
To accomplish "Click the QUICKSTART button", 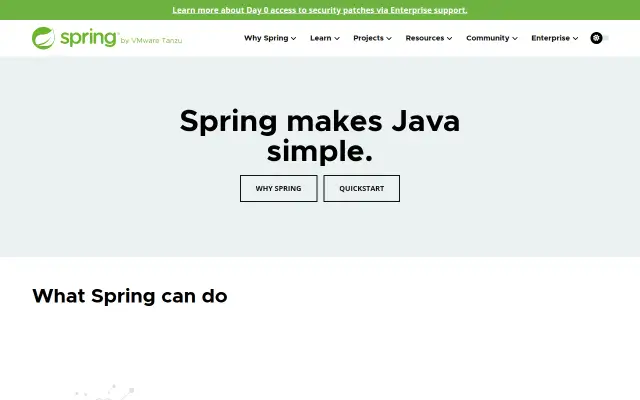I will pos(362,189).
